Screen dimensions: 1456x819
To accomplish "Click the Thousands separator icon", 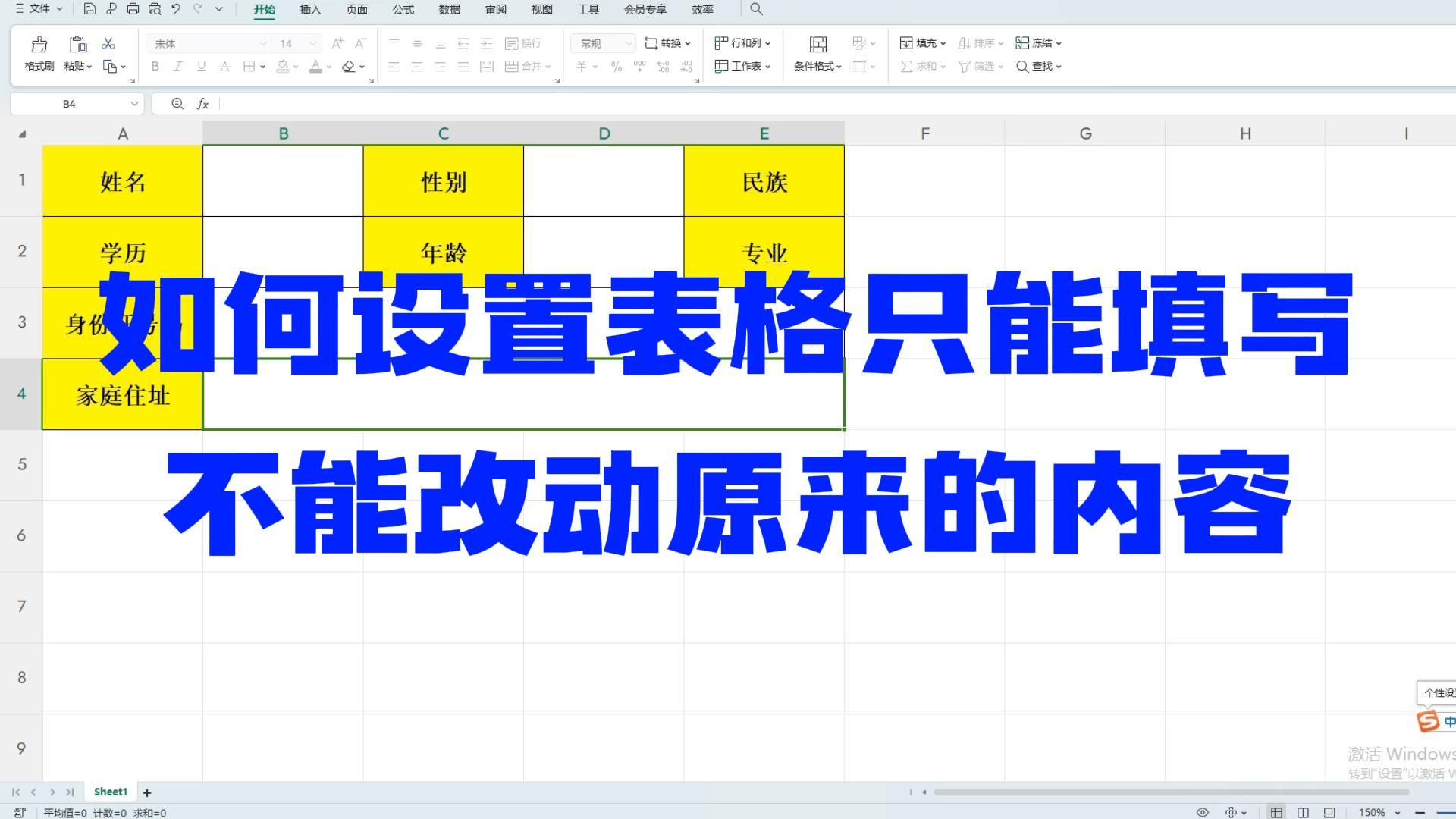I will 639,67.
